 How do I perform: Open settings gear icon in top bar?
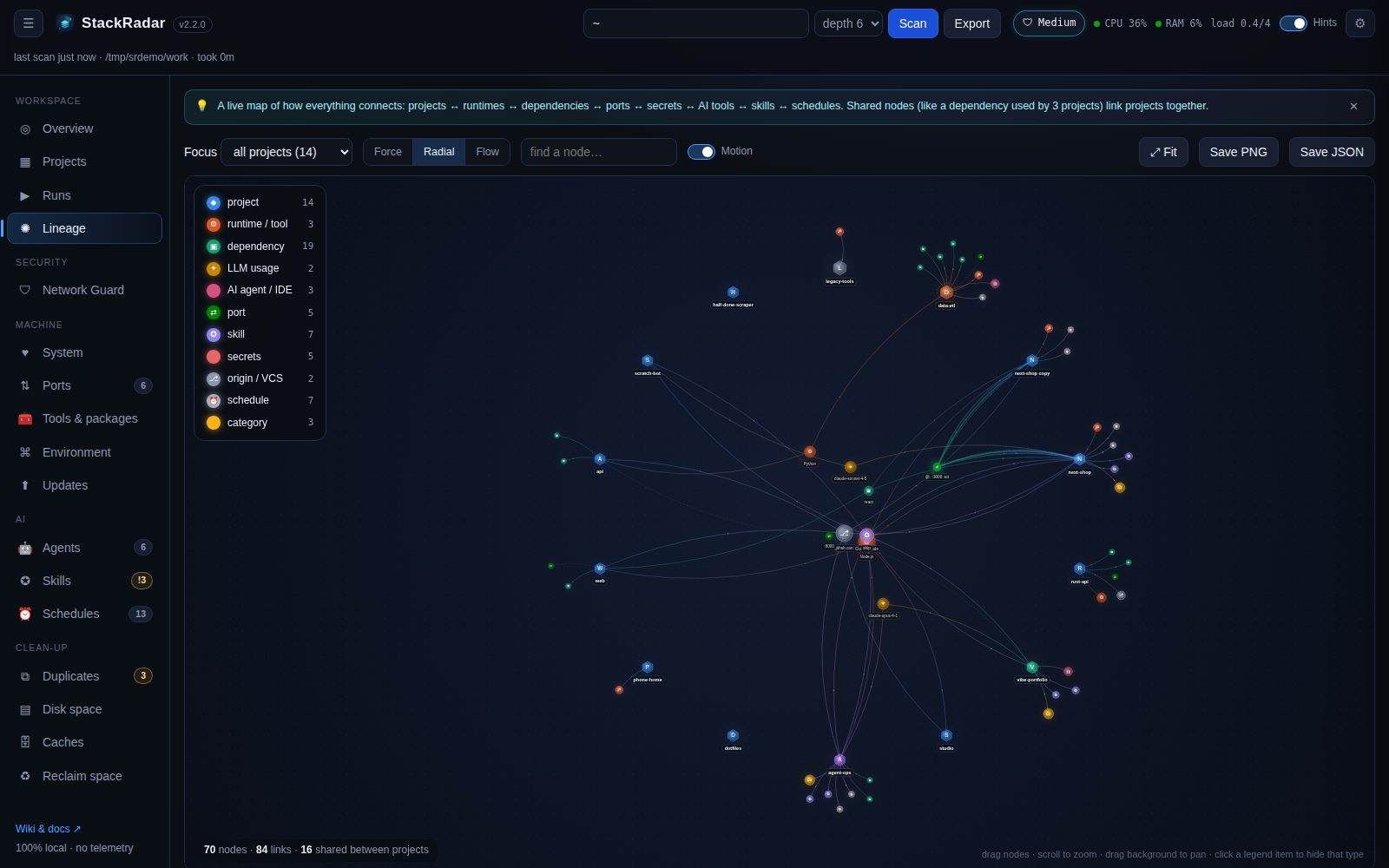1360,23
